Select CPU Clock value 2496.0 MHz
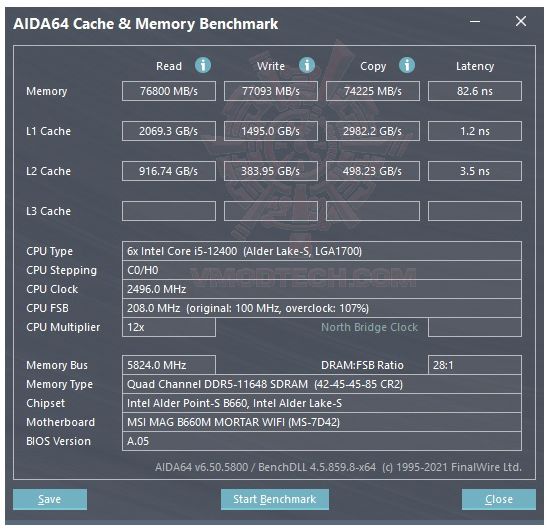This screenshot has height=532, width=550. (322, 289)
